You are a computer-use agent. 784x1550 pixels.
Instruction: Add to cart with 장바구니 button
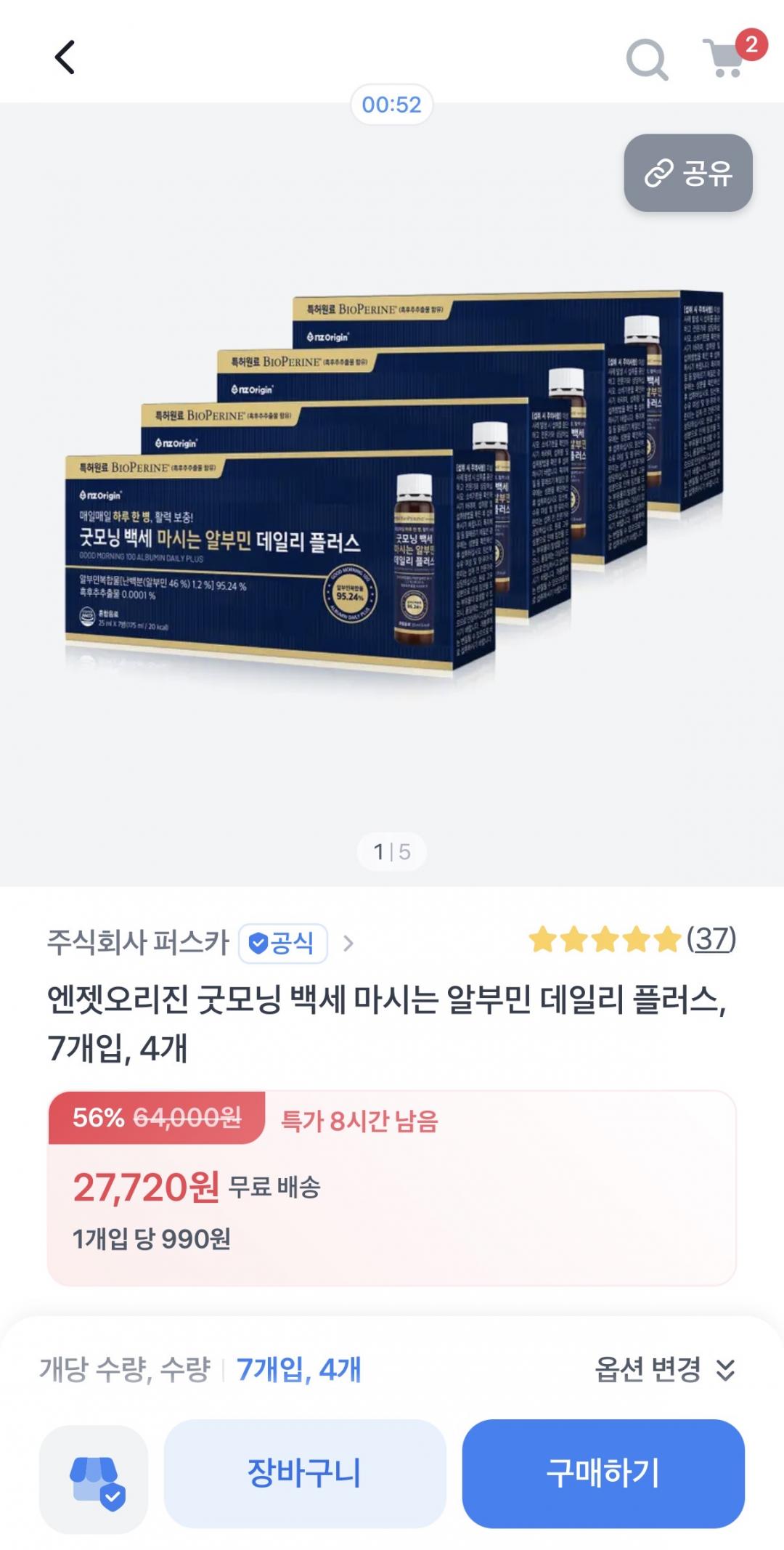[304, 1474]
